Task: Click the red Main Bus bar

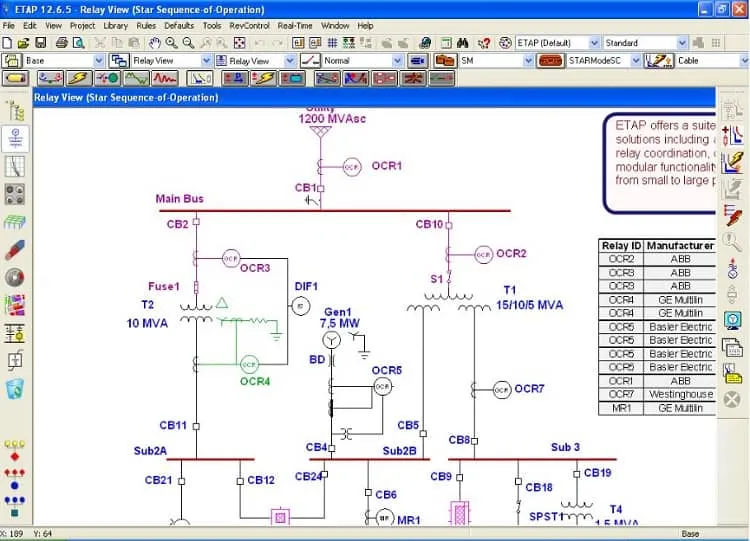Action: (335, 210)
